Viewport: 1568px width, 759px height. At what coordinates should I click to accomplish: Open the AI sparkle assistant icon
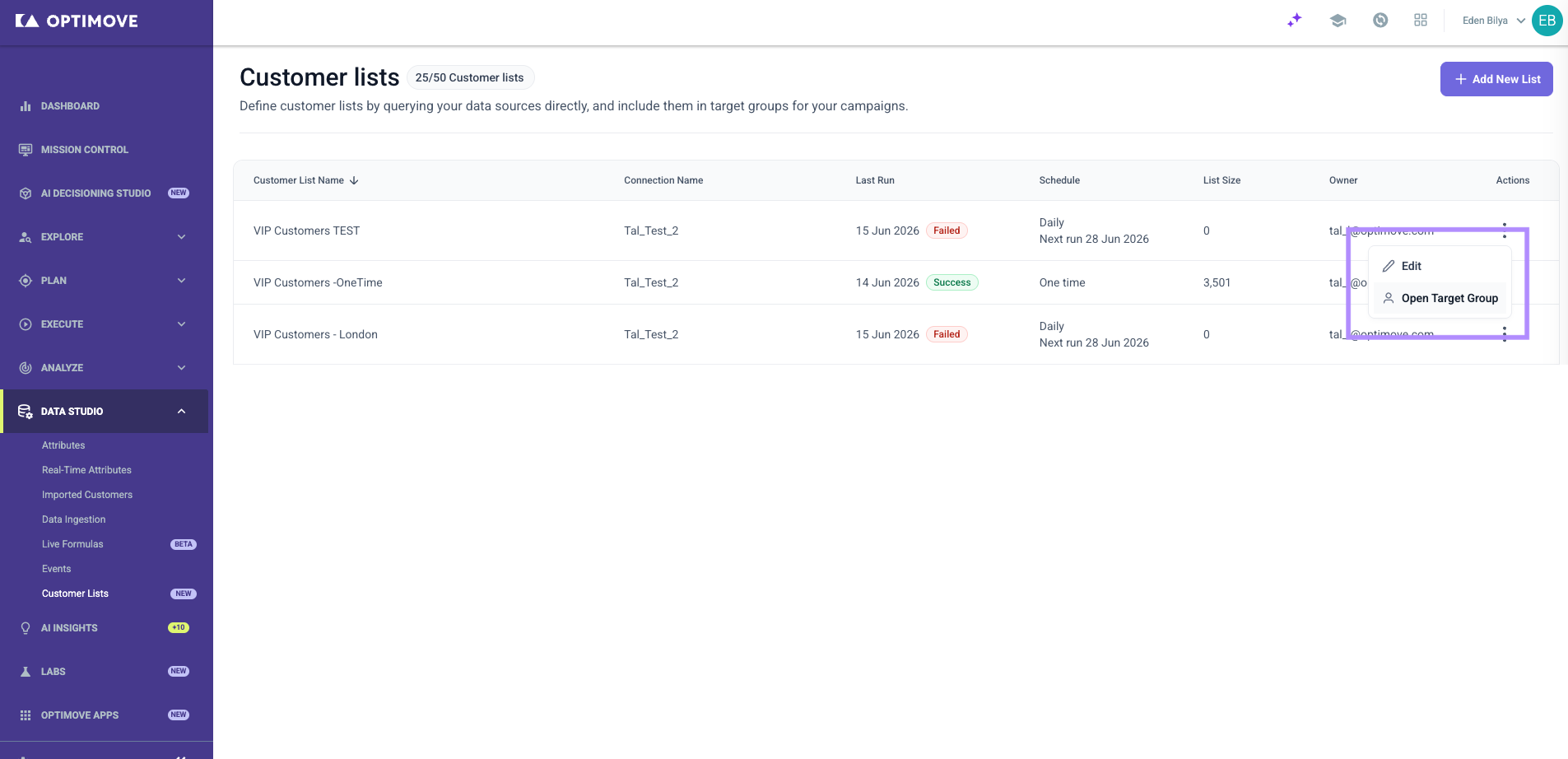point(1295,21)
